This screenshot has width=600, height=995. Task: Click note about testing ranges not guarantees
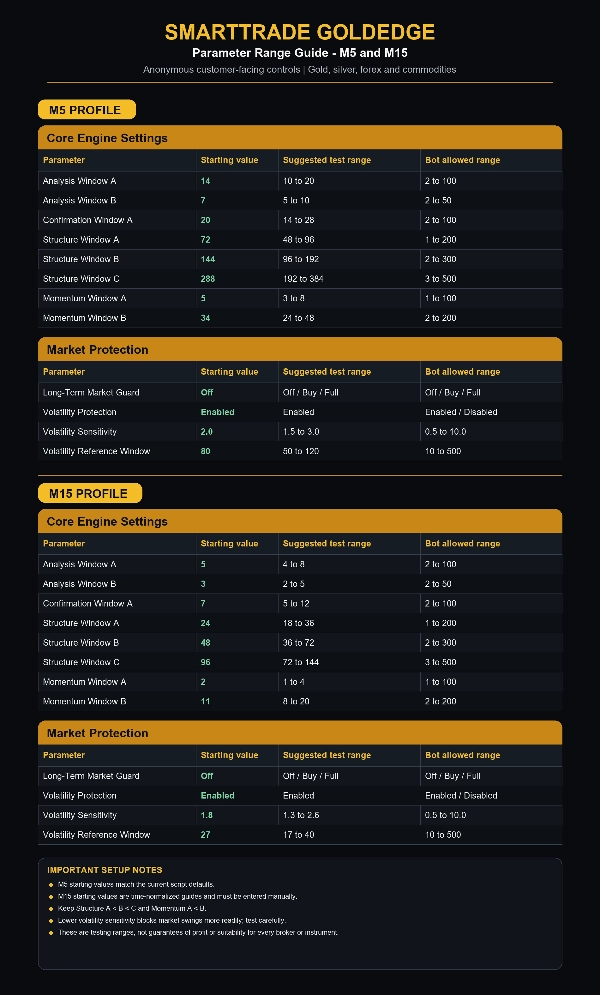(198, 933)
